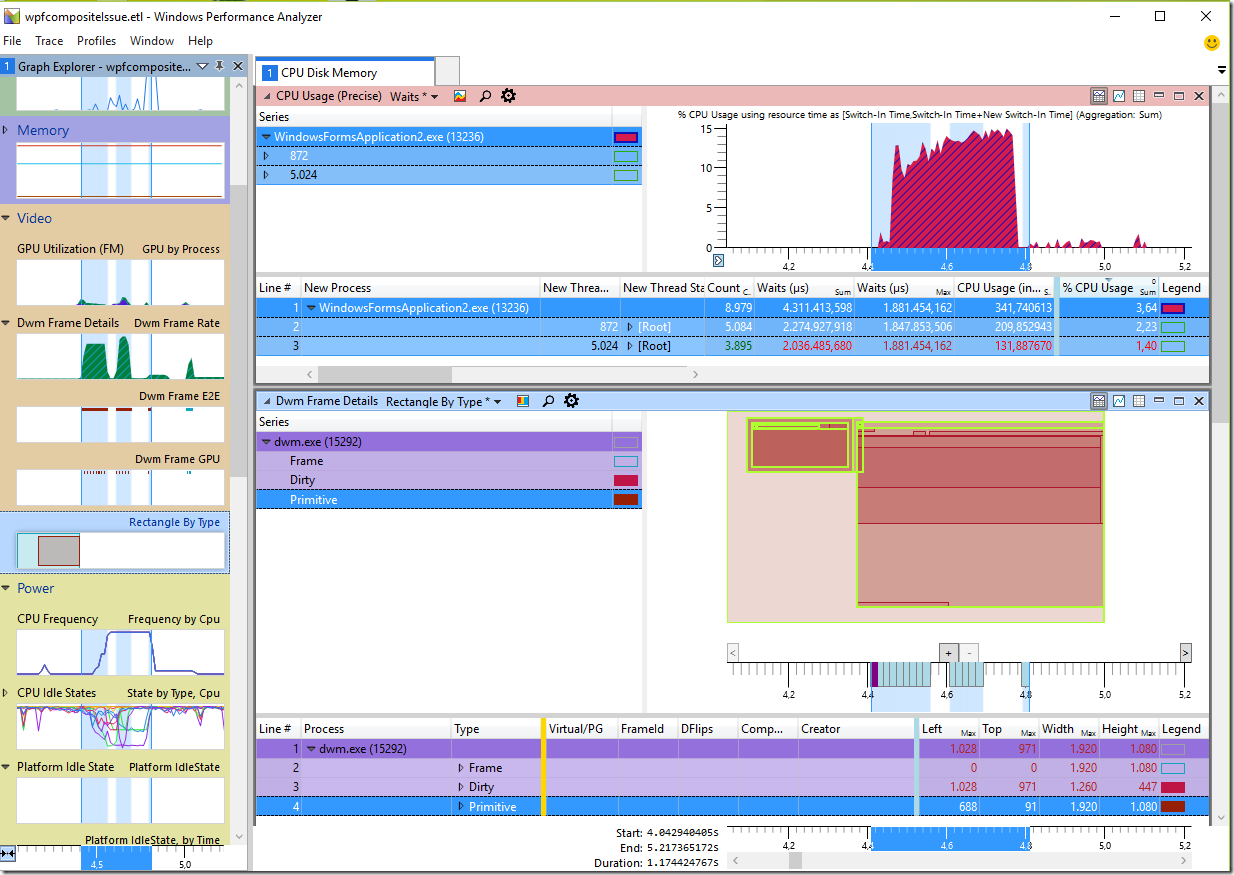Expand series 5.024 in CPU Usage legend
Screen dimensions: 1234x875
click(x=266, y=175)
